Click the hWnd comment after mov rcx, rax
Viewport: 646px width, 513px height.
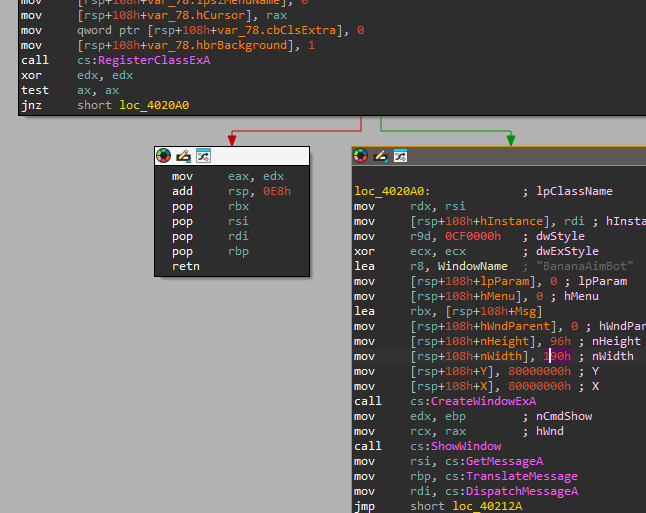(550, 431)
